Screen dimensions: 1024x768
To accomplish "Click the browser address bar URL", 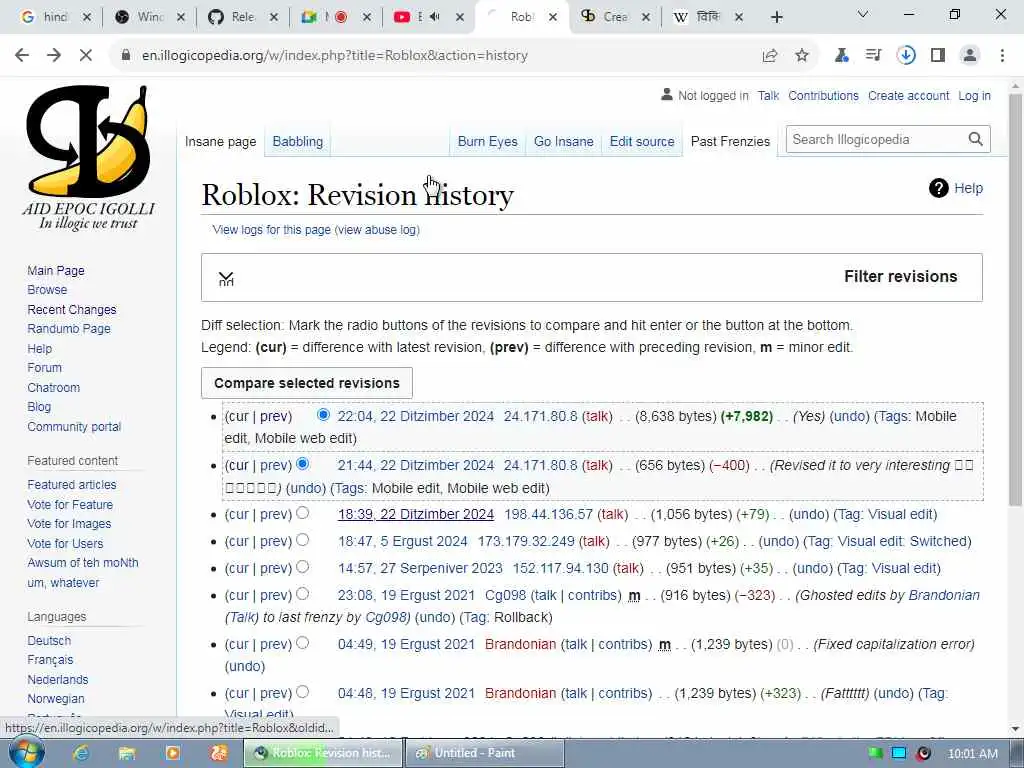I will [335, 56].
